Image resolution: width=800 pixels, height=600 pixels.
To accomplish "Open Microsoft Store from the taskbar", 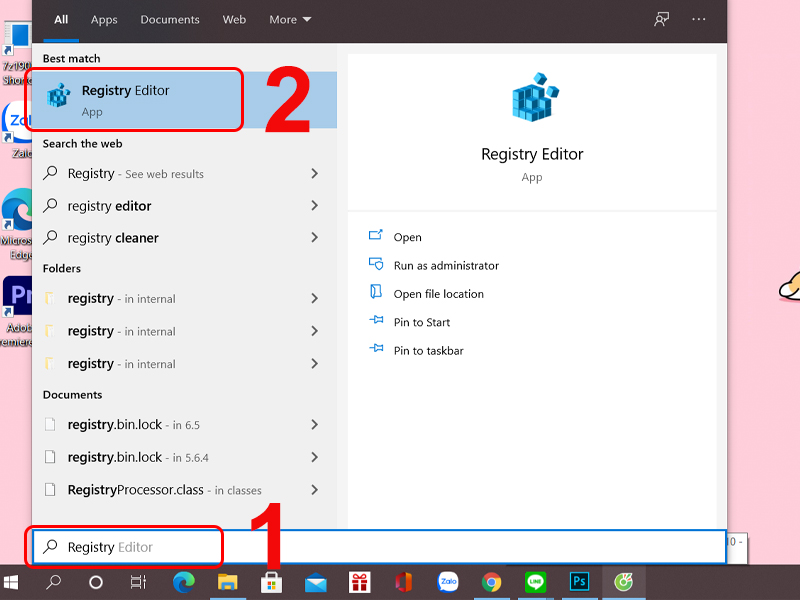I will pos(271,582).
